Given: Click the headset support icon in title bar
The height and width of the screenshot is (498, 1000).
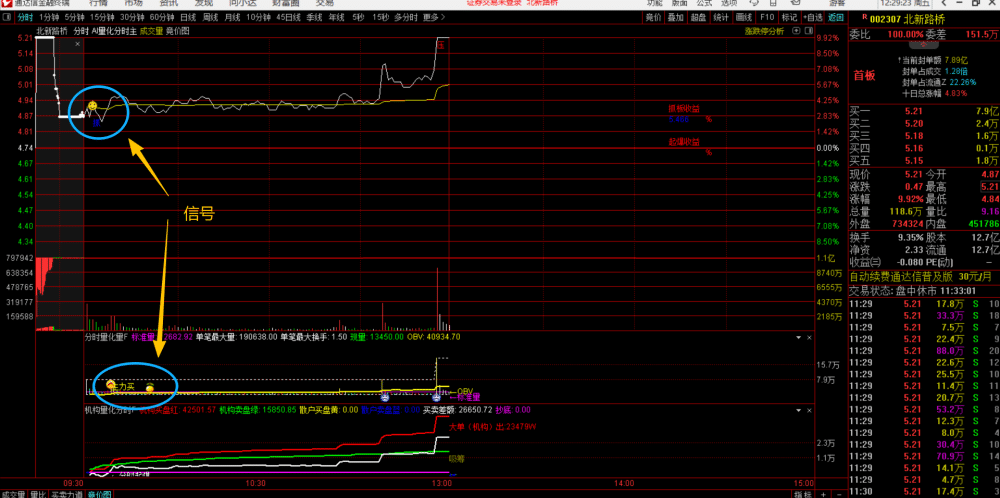Looking at the screenshot, I should tap(754, 3).
